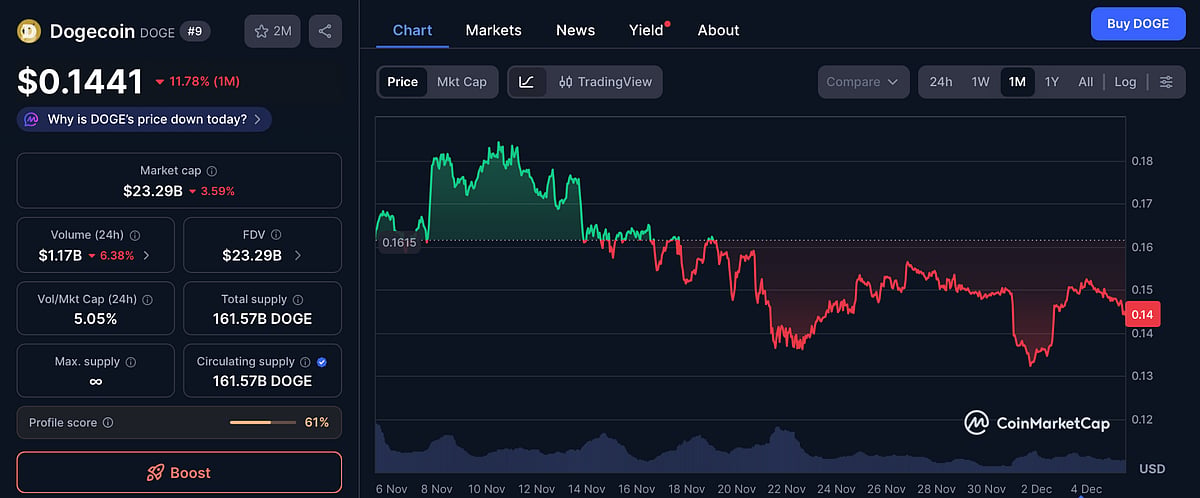This screenshot has height=498, width=1200.
Task: Click the rocket icon on Boost
Action: pyautogui.click(x=155, y=473)
